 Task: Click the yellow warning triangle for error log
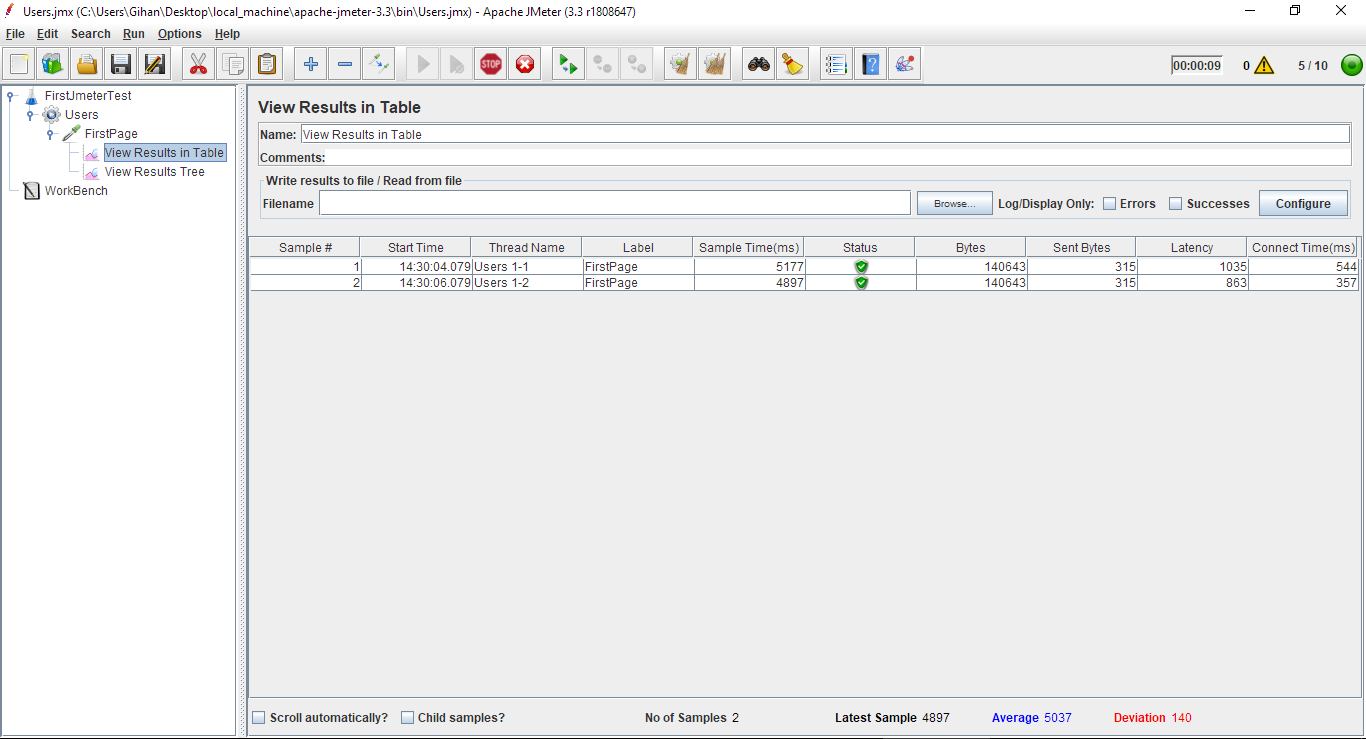pos(1266,64)
